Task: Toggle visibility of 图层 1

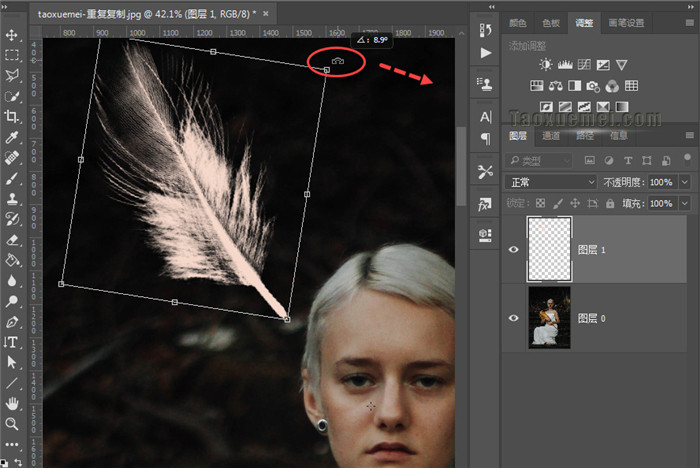Action: [x=513, y=249]
